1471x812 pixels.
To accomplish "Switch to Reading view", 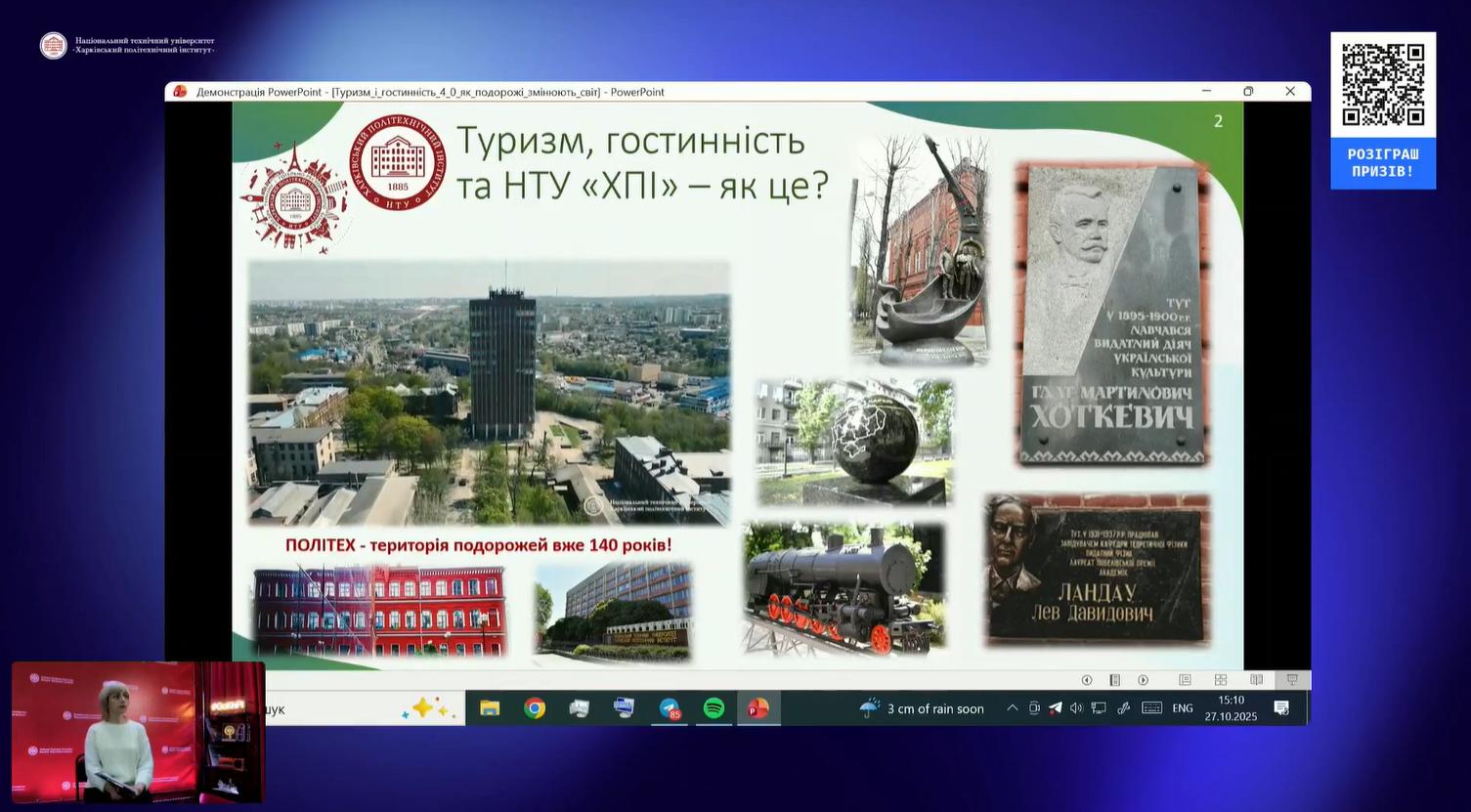I will (1257, 680).
